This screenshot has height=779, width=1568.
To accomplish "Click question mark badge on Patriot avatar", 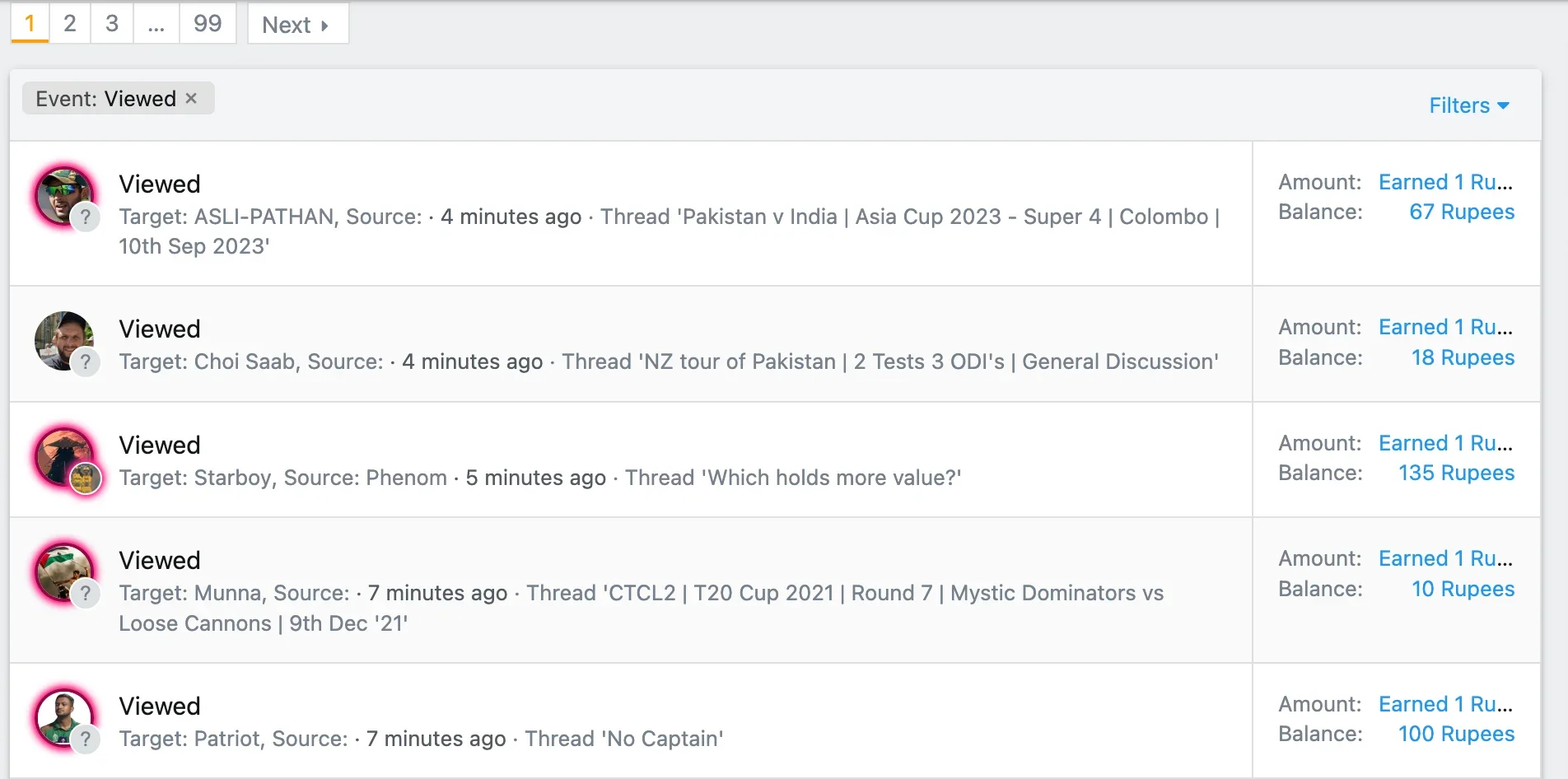I will point(85,739).
